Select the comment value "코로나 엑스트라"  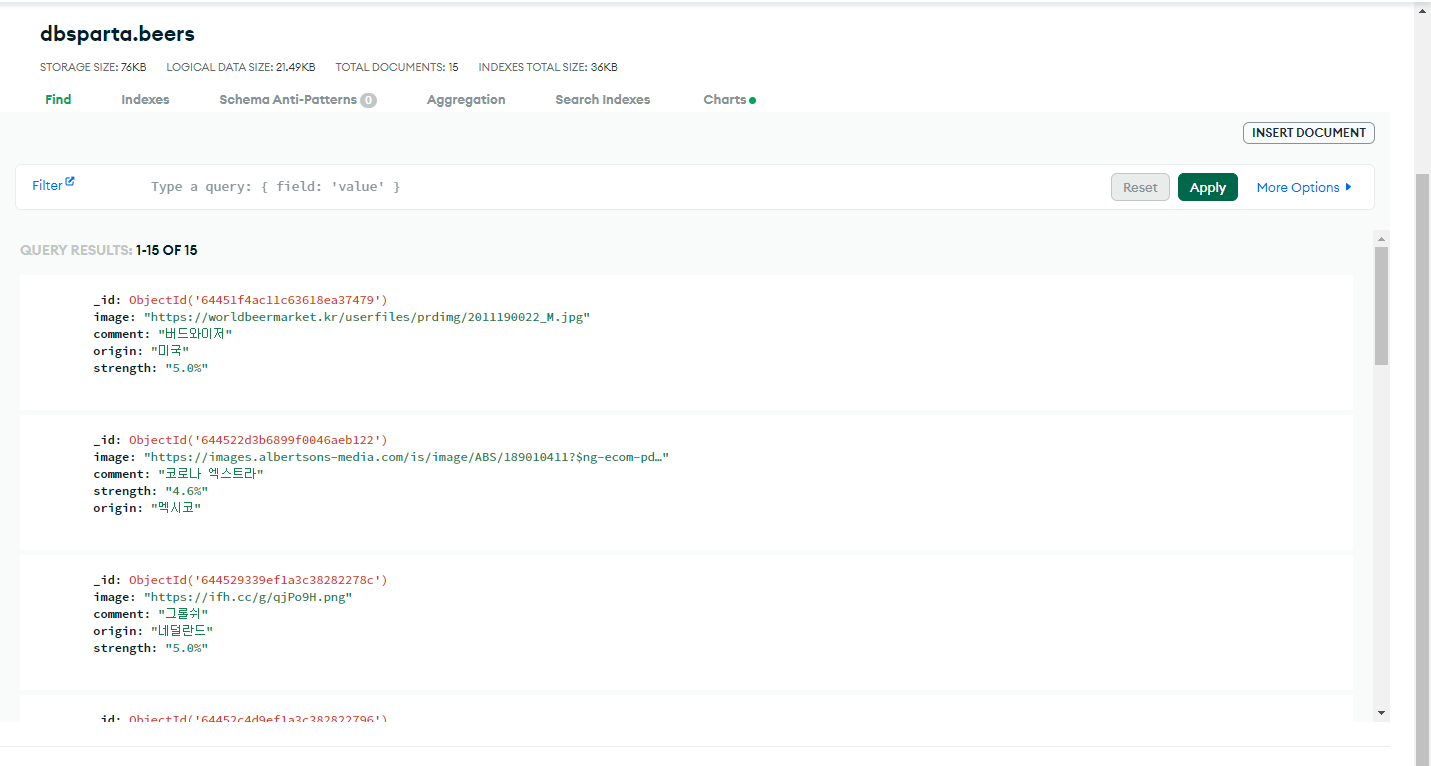[211, 474]
